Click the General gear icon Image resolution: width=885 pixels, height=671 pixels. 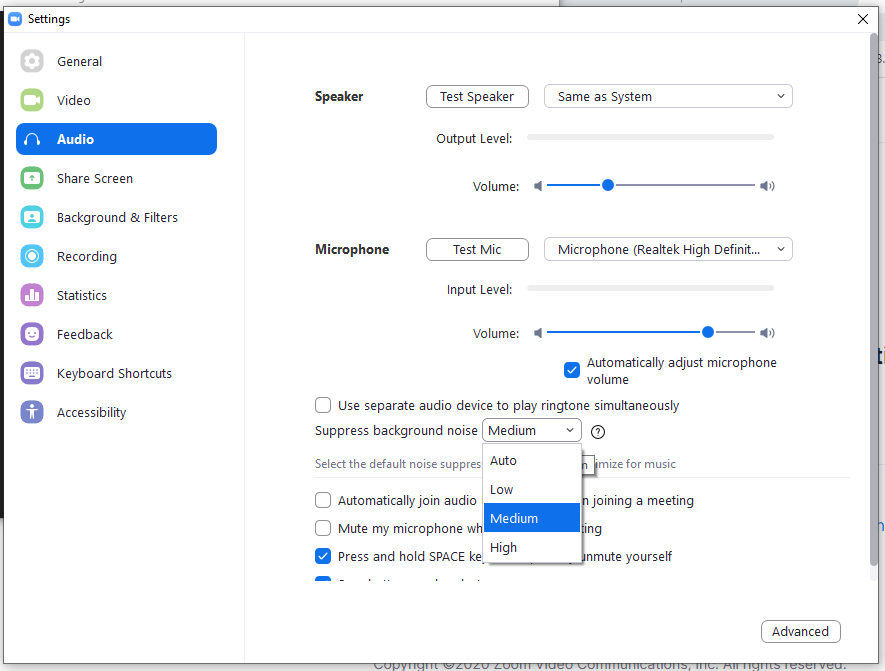pyautogui.click(x=32, y=61)
